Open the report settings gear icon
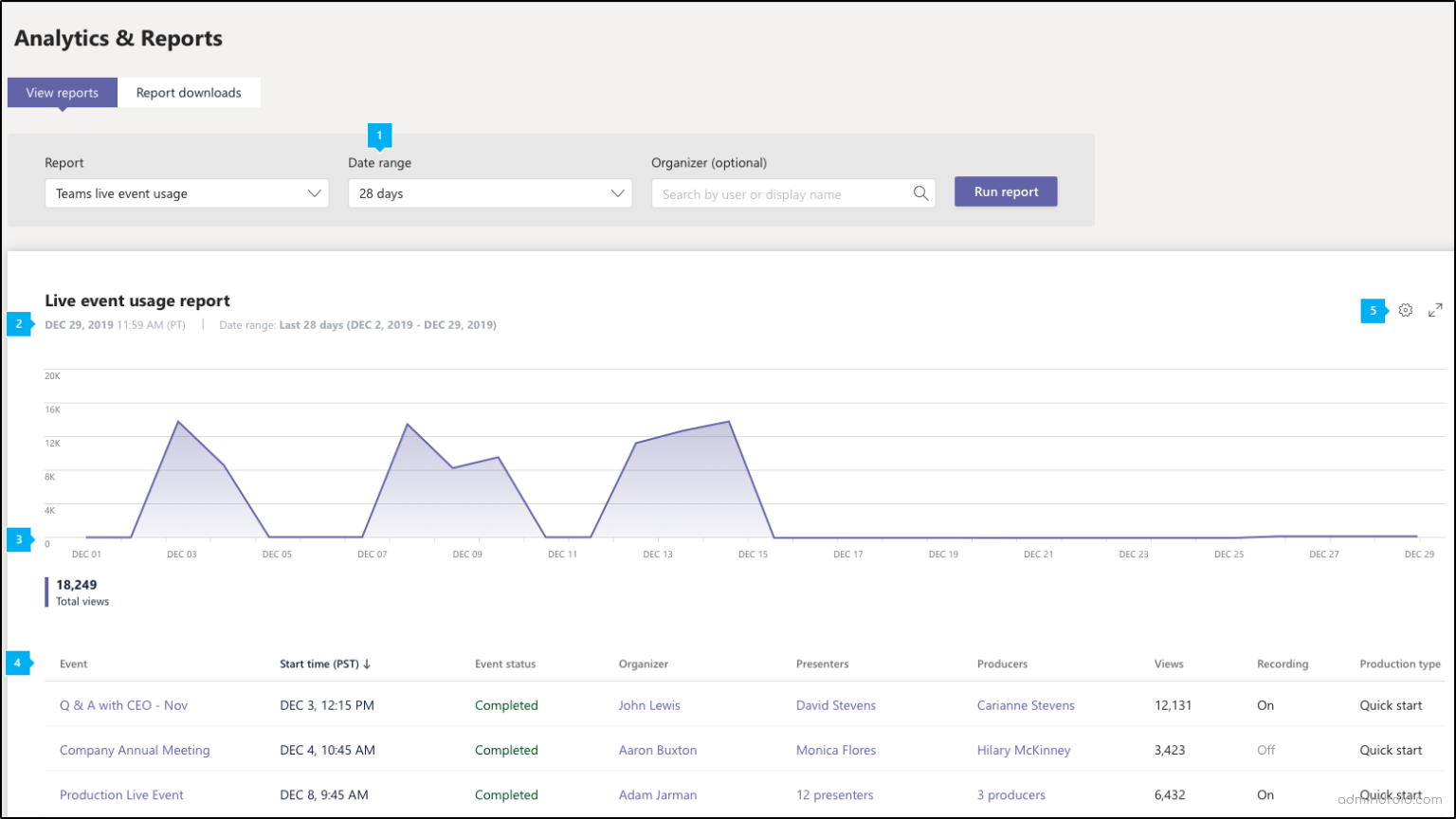The width and height of the screenshot is (1456, 819). 1406,310
